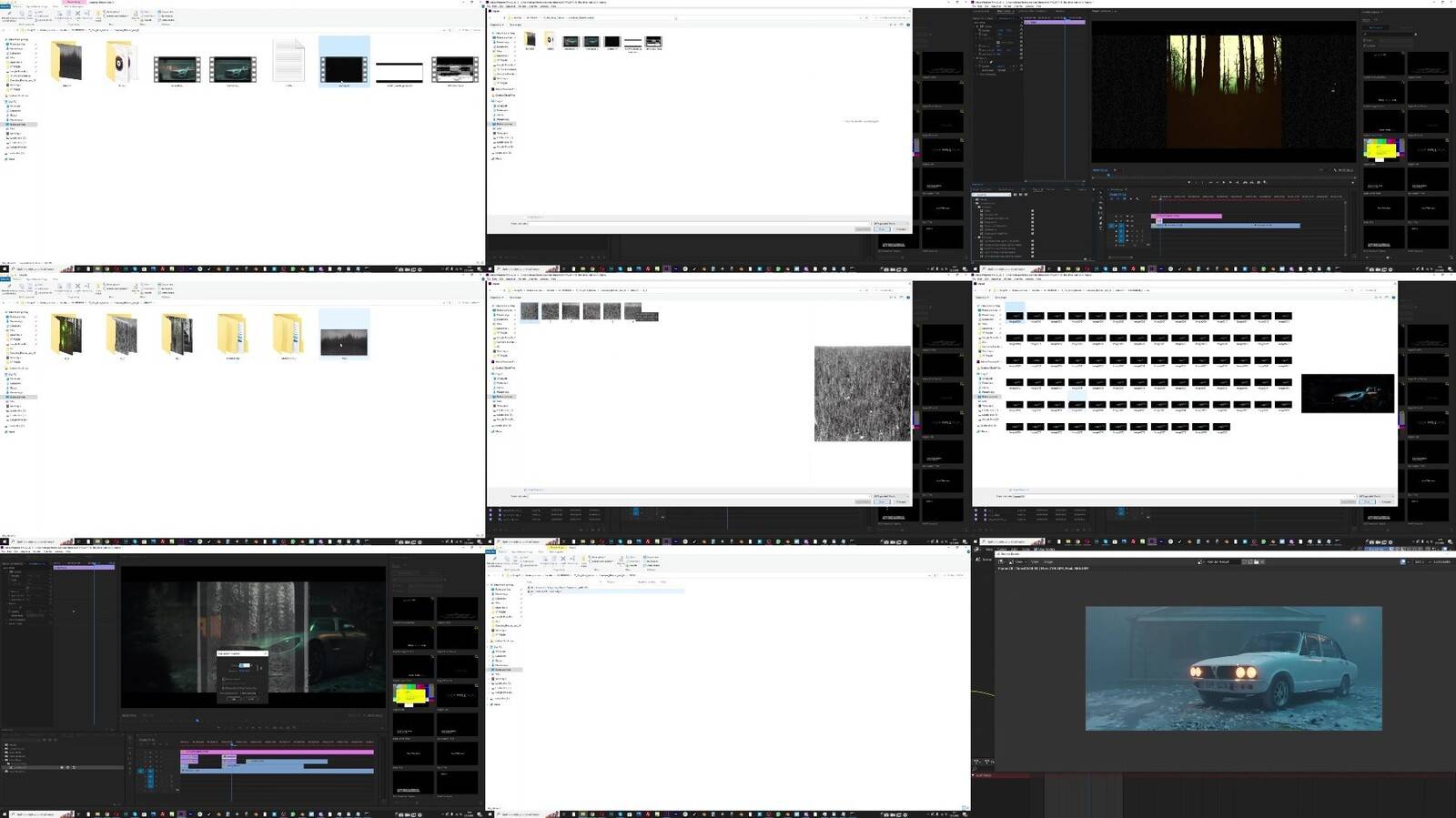The image size is (1456, 818).
Task: Click the large grass preview image in the import dialog
Action: (x=862, y=394)
